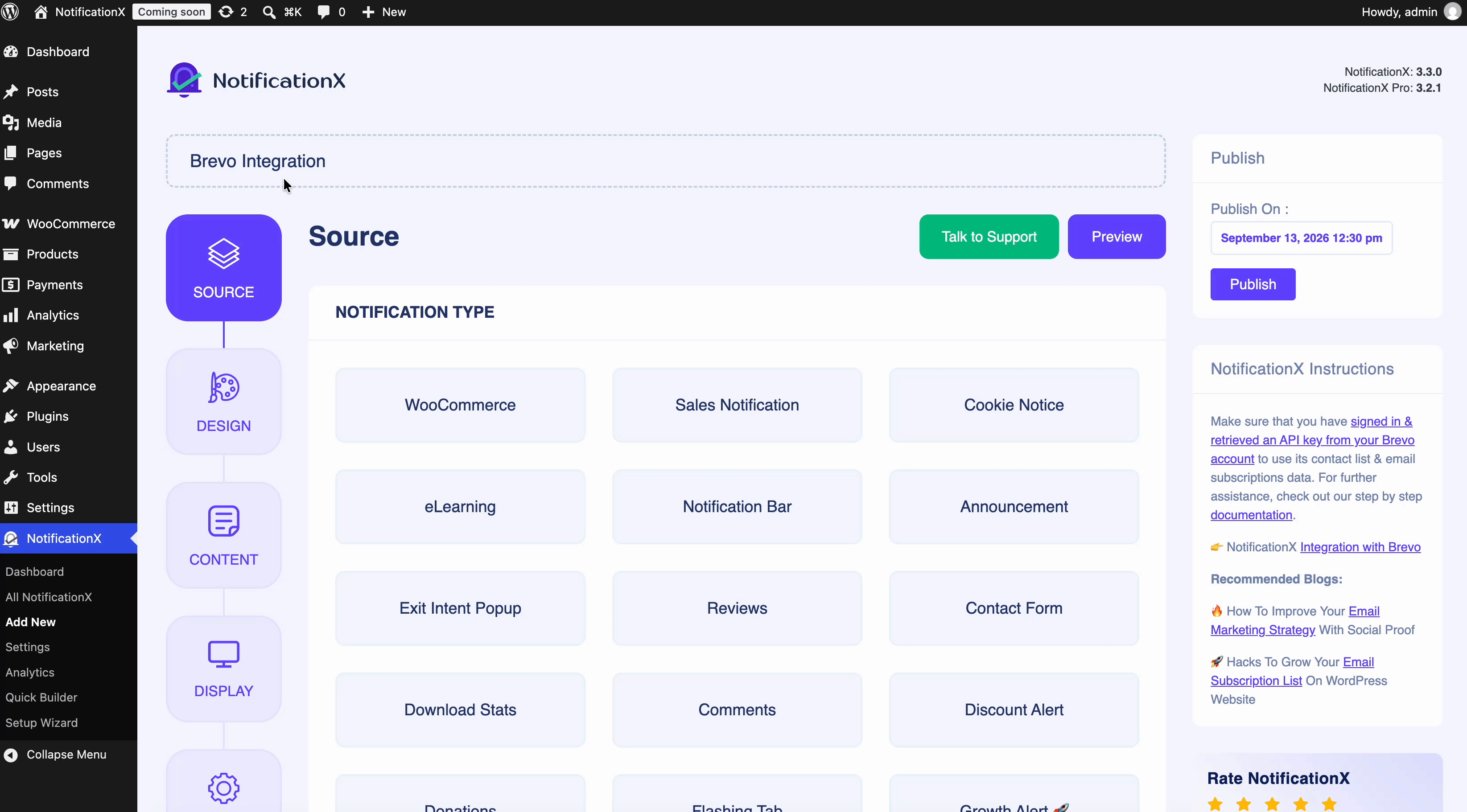Open the documentation link
1467x812 pixels.
1251,515
